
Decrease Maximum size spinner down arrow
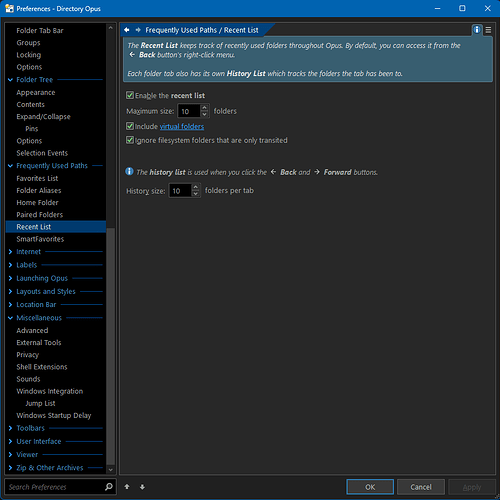pyautogui.click(x=204, y=114)
